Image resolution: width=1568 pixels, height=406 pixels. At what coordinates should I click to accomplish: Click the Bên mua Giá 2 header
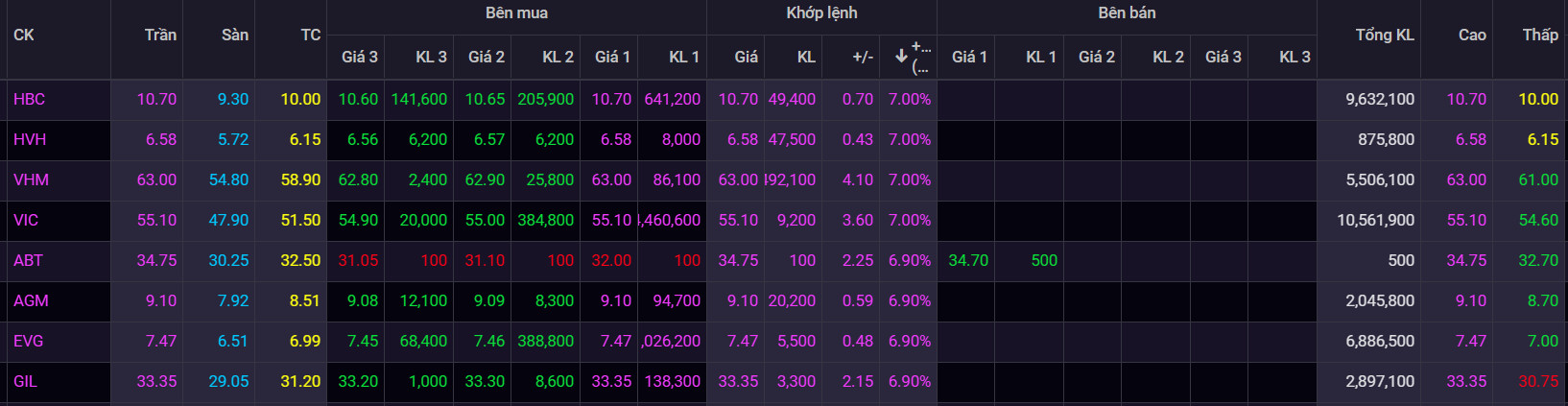(x=487, y=57)
